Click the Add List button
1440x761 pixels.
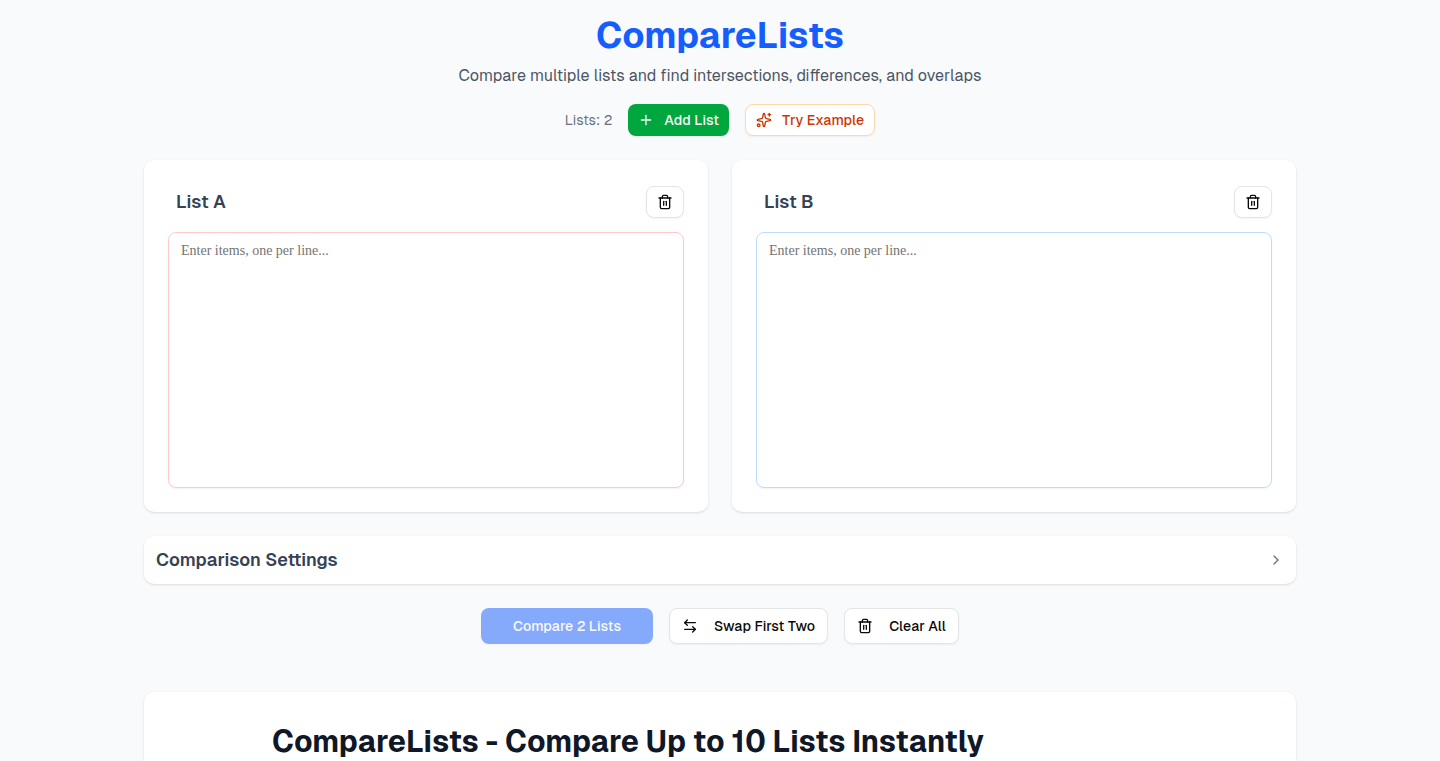point(679,120)
